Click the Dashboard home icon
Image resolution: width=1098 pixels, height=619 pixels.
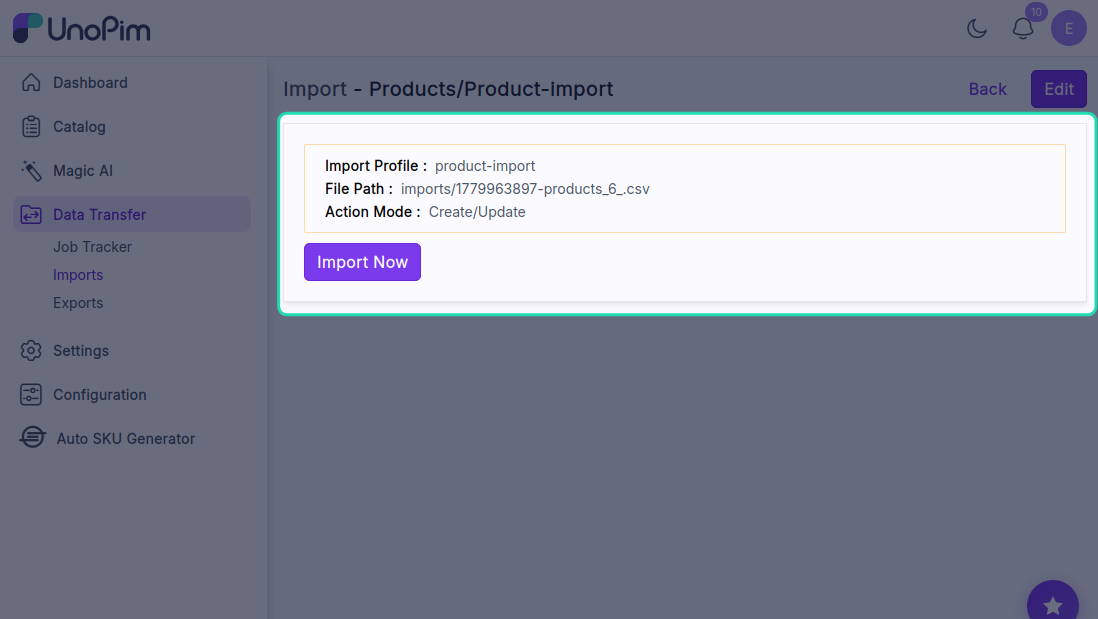point(31,83)
